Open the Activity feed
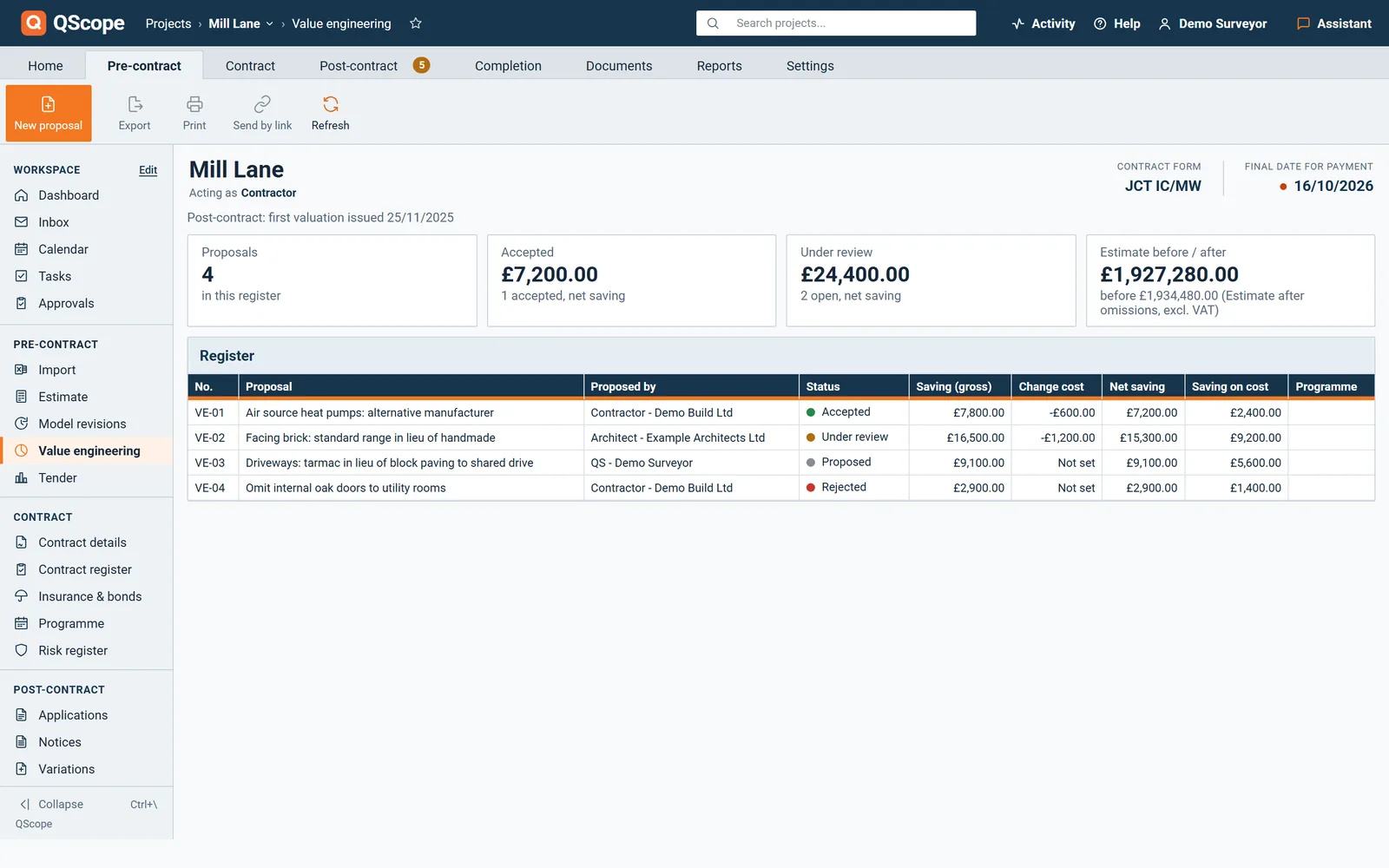Image resolution: width=1389 pixels, height=868 pixels. coord(1043,23)
